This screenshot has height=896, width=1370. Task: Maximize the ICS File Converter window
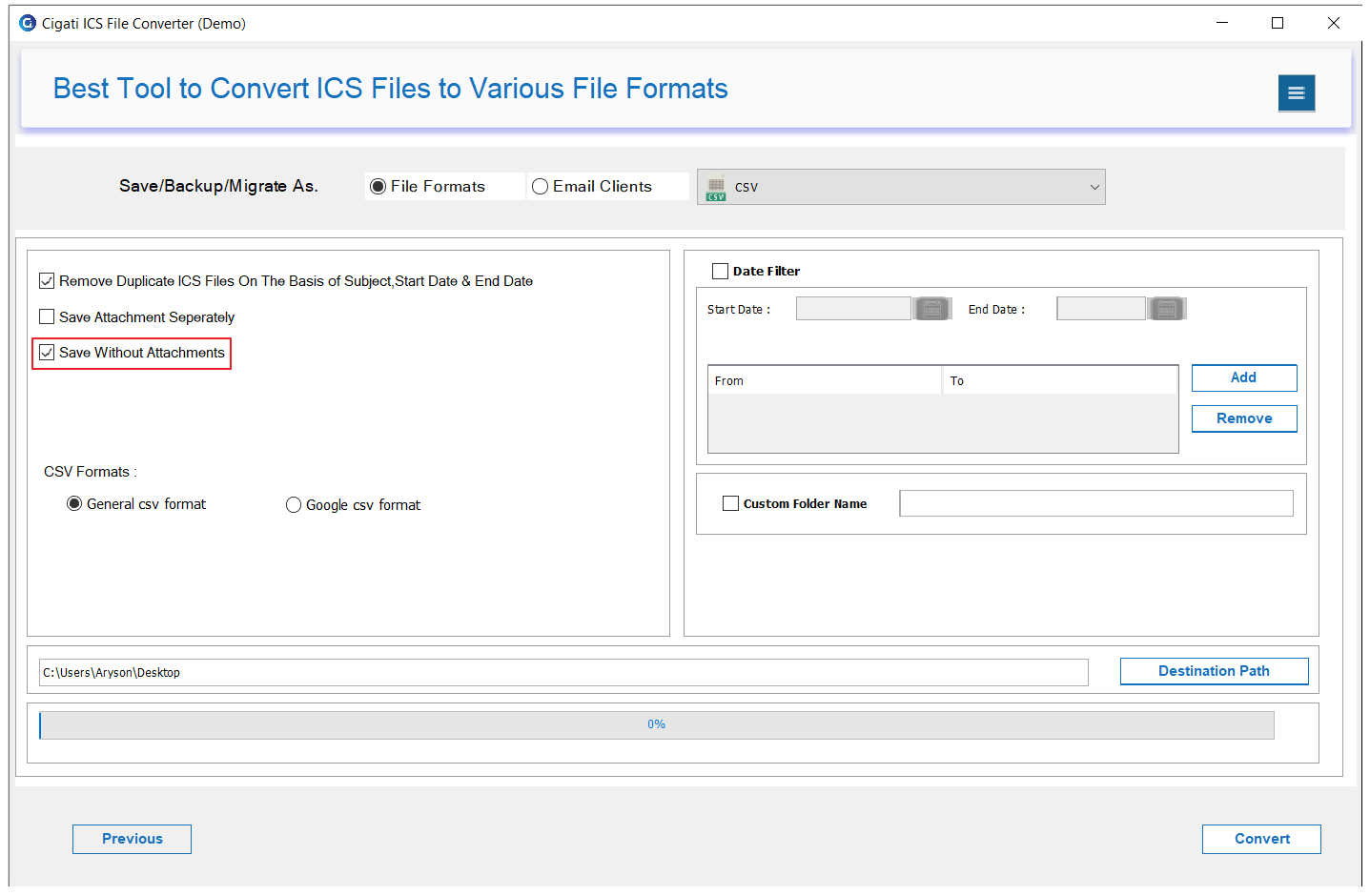tap(1278, 23)
